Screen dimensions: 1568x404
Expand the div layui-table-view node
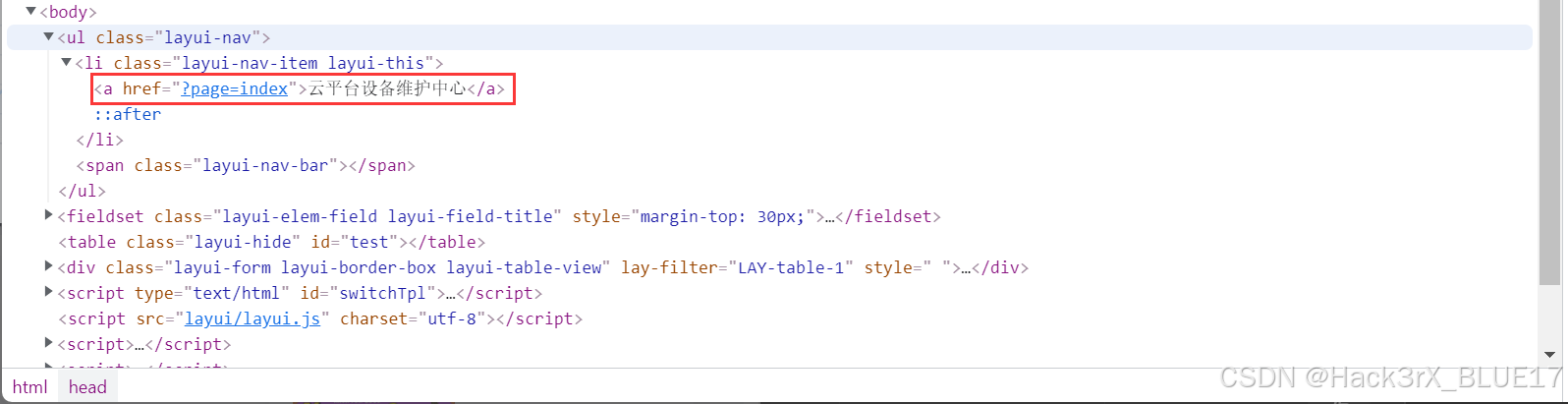[x=48, y=266]
